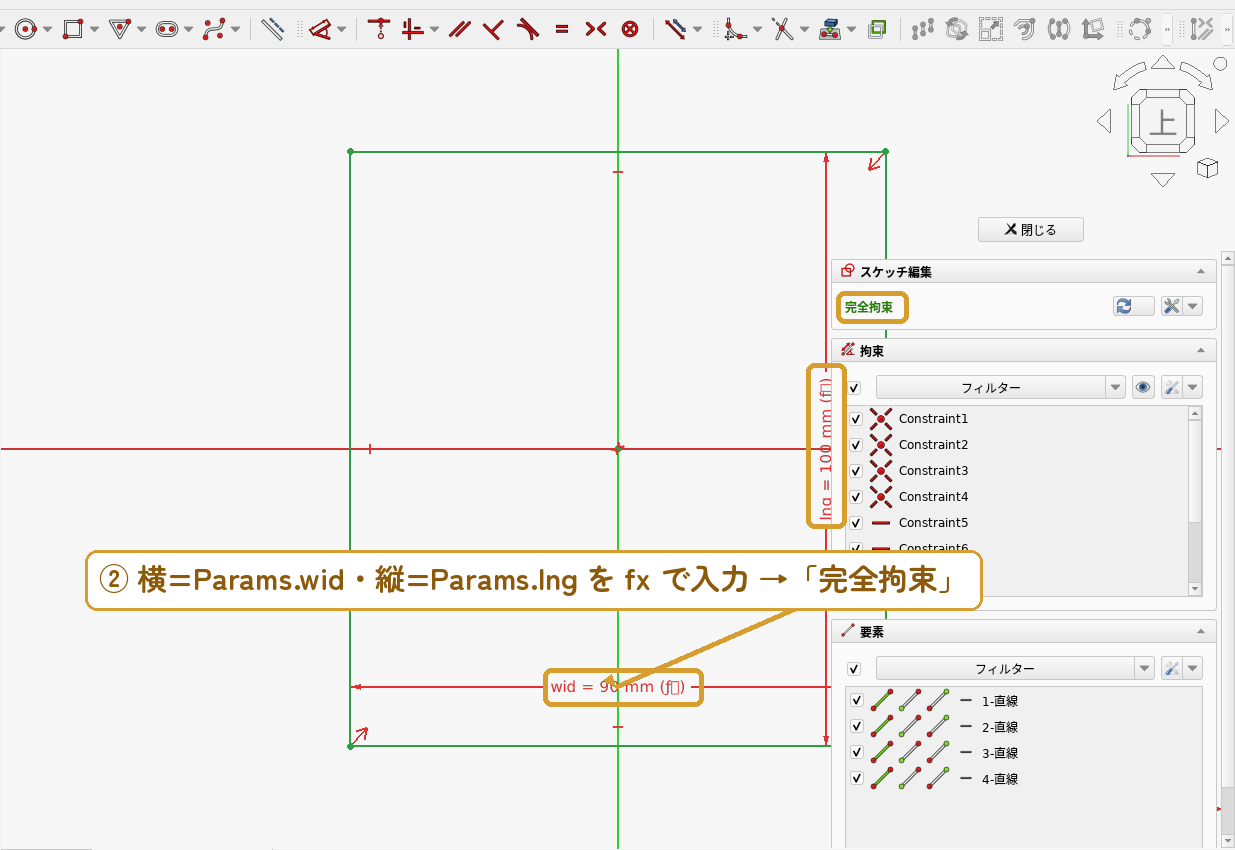Screen dimensions: 1235x850
Task: Toggle listed constraints visibility eye button
Action: coord(1143,387)
